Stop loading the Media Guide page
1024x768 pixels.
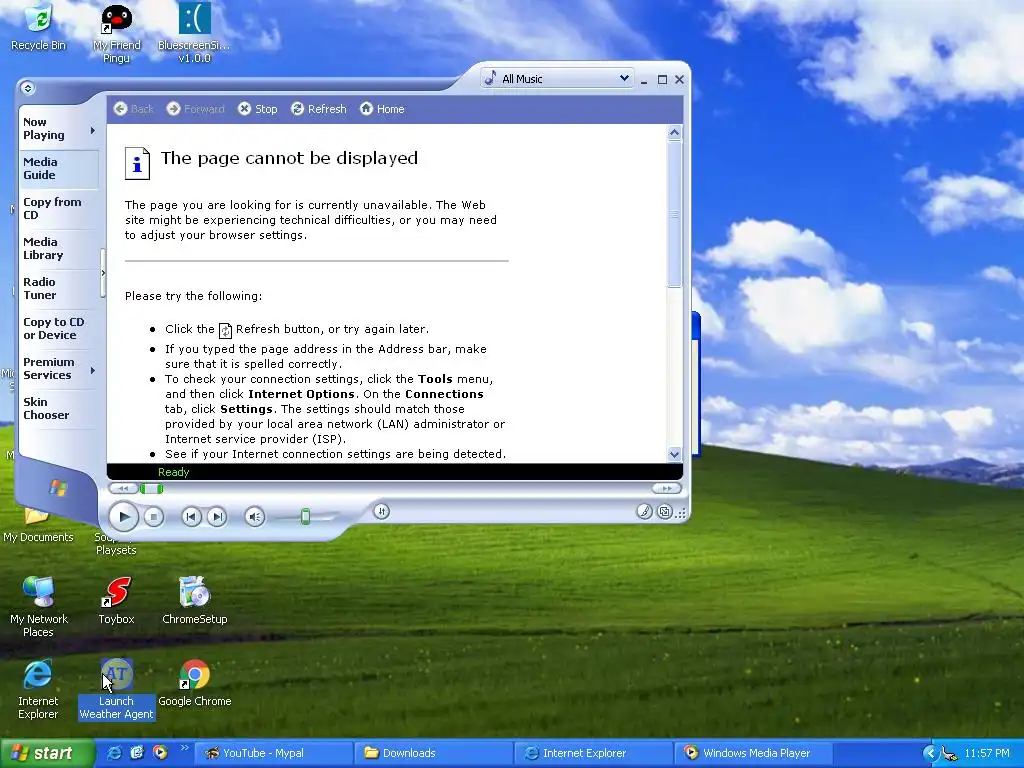coord(257,109)
